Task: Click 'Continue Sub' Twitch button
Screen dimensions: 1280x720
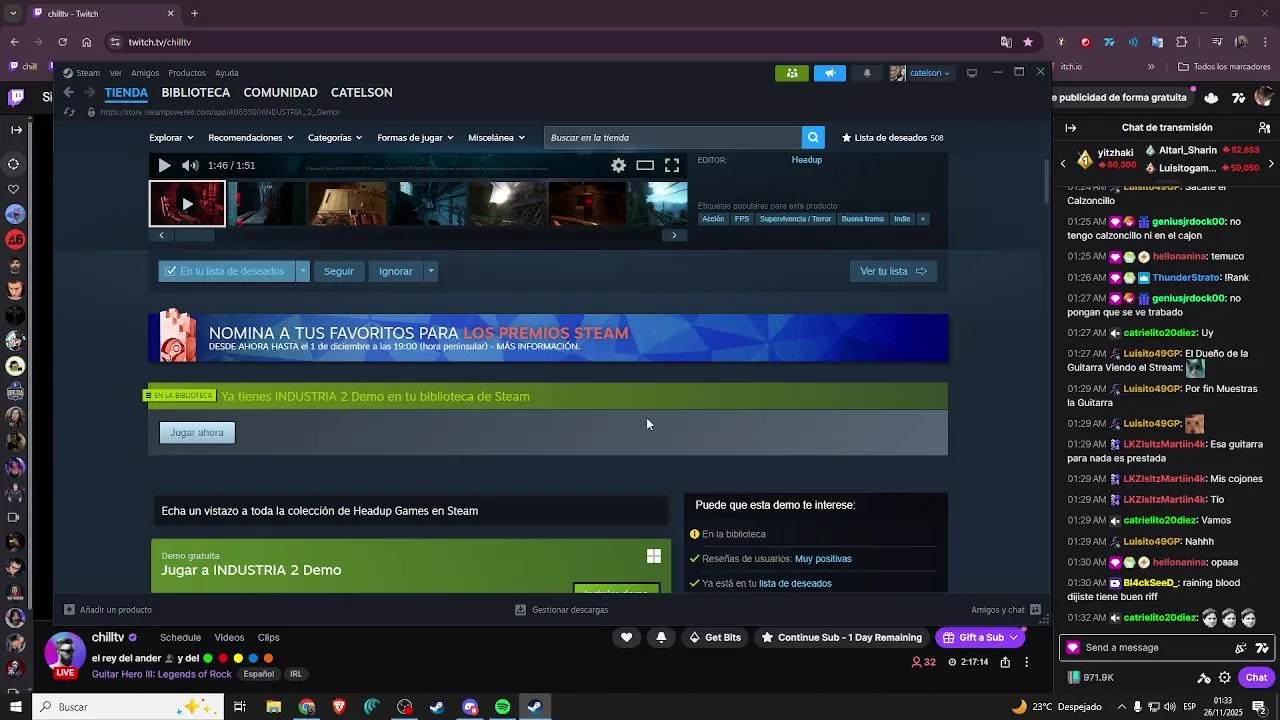Action: 841,637
